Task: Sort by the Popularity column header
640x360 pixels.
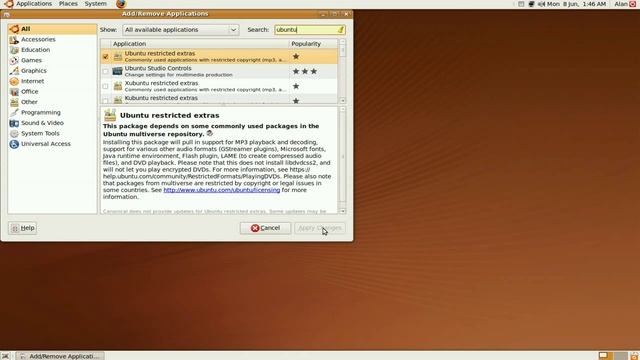Action: [x=313, y=44]
